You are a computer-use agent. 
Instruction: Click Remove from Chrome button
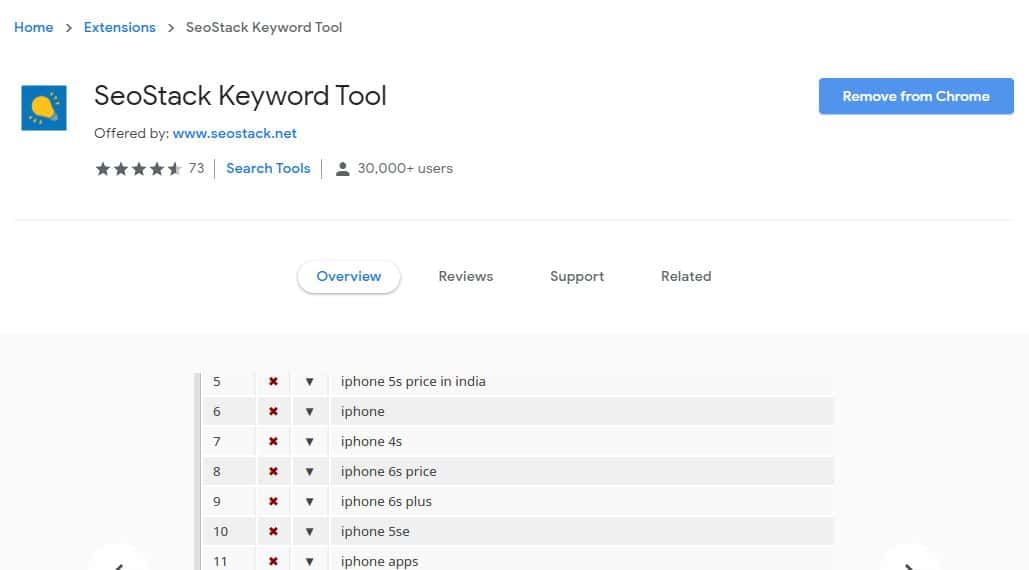pos(915,96)
